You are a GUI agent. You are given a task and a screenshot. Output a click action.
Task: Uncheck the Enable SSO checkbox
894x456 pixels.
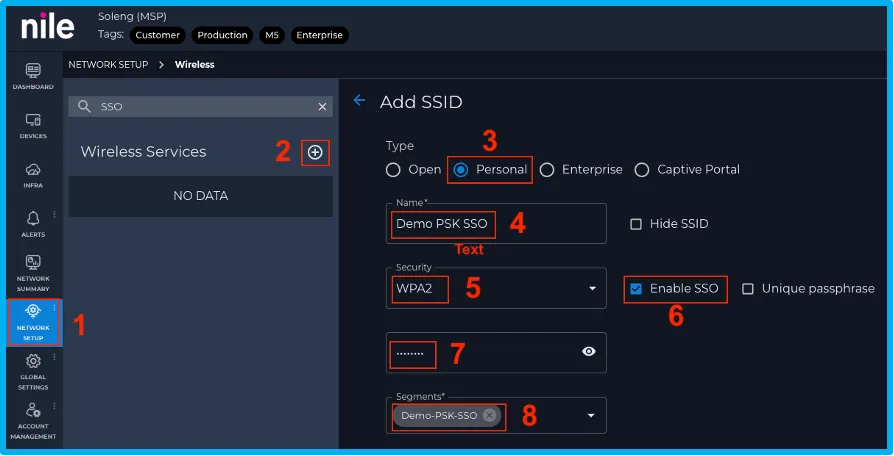636,289
